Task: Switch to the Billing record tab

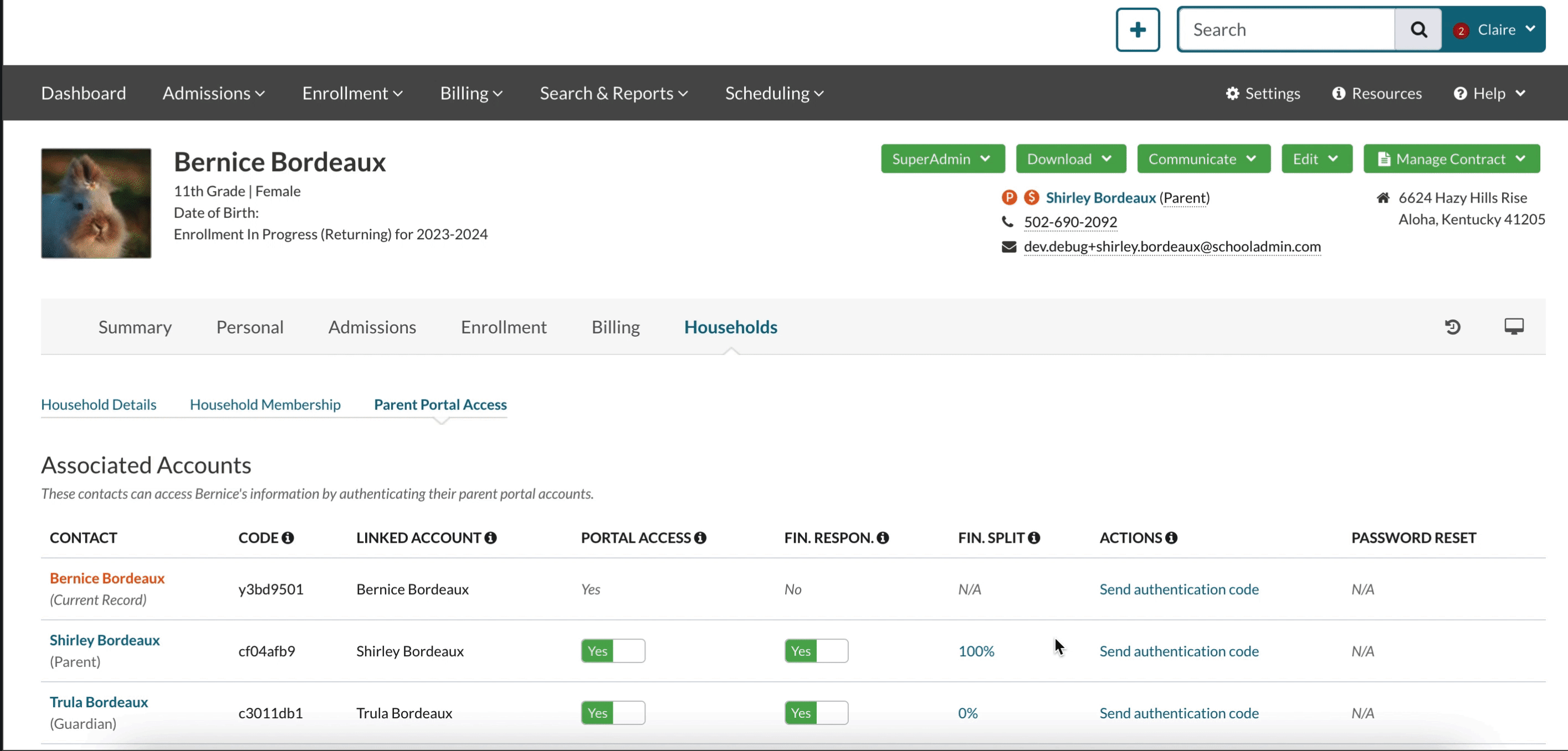Action: pyautogui.click(x=616, y=327)
